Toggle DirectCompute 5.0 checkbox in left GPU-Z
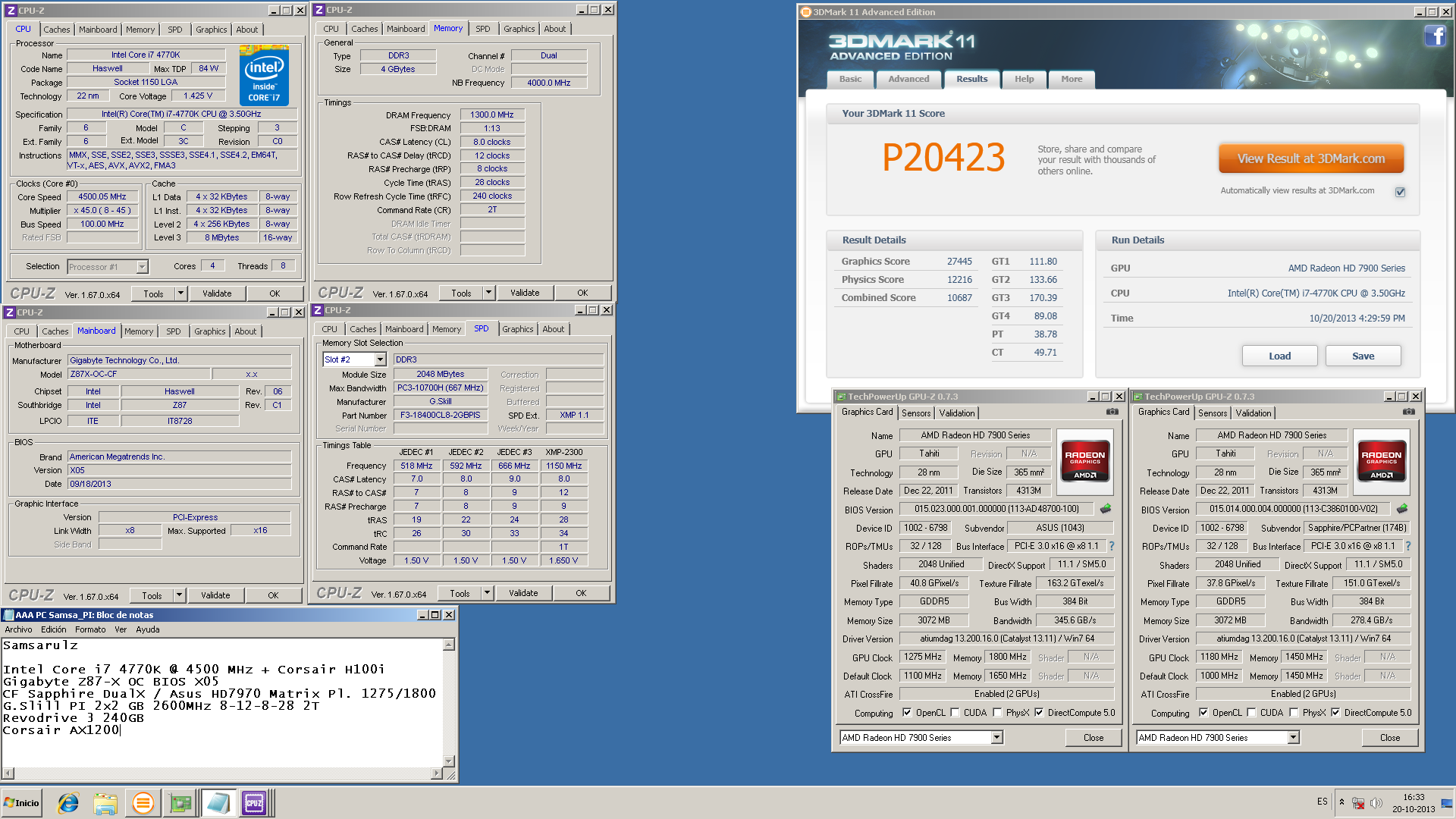Image resolution: width=1456 pixels, height=819 pixels. point(1039,713)
